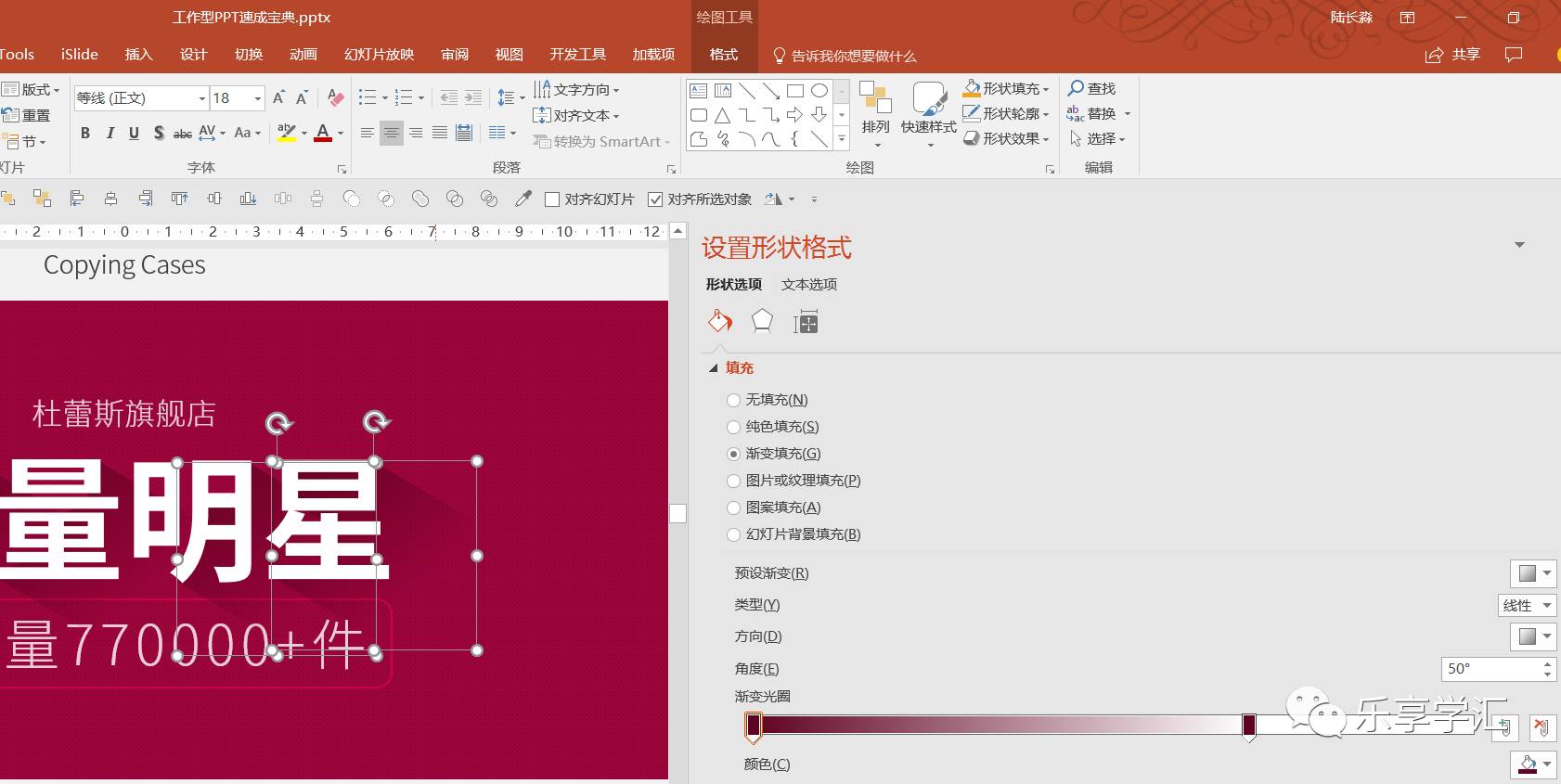Screen dimensions: 1561x784
Task: Align text right
Action: [x=416, y=133]
